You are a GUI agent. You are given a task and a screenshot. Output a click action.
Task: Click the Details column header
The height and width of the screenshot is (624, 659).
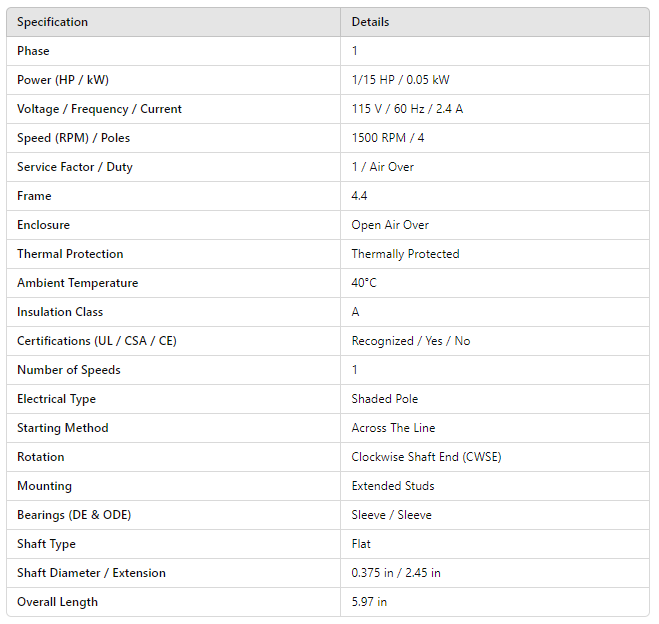click(x=370, y=22)
